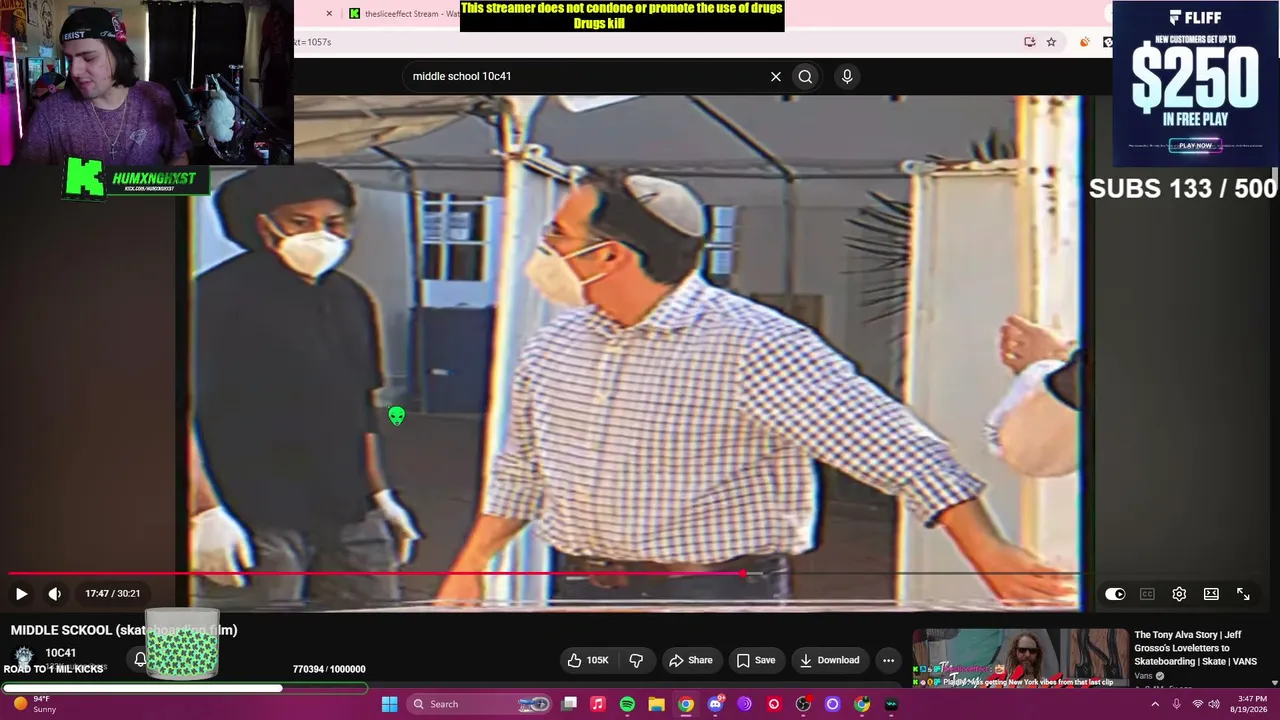Click the cast/install icon in address bar

tap(1029, 42)
